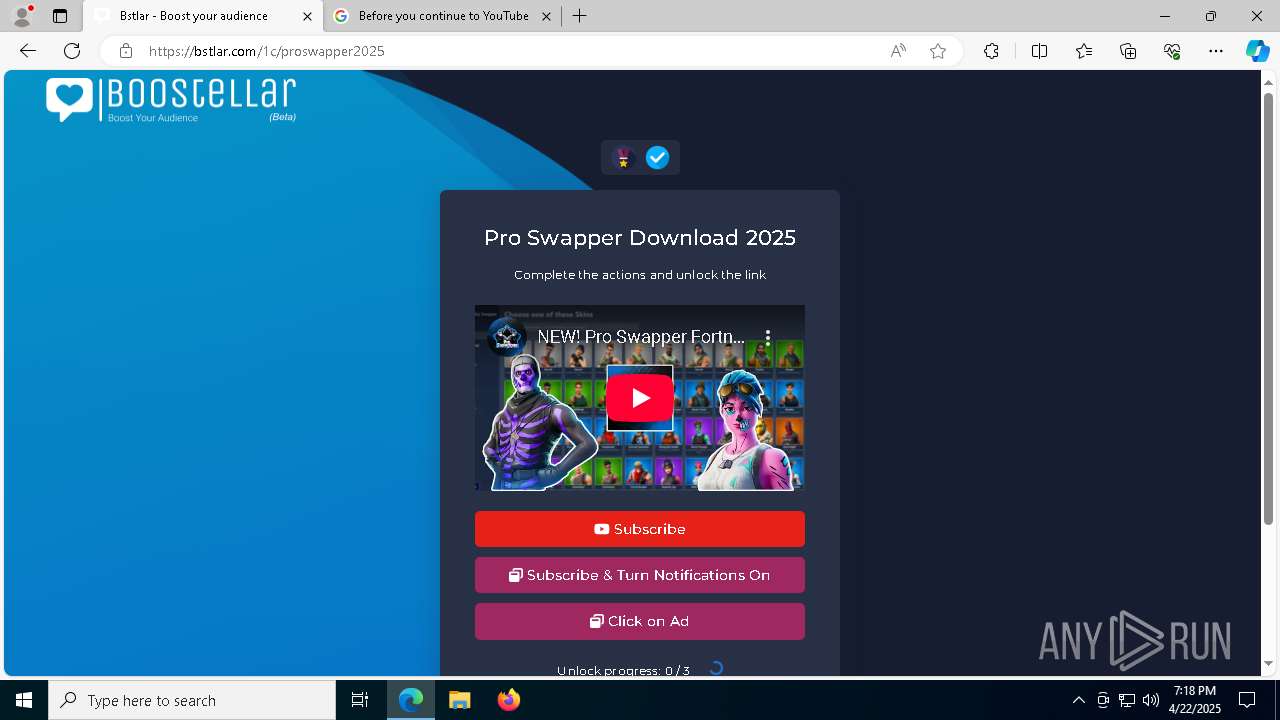This screenshot has height=720, width=1280.
Task: Open a new browser tab
Action: [580, 16]
